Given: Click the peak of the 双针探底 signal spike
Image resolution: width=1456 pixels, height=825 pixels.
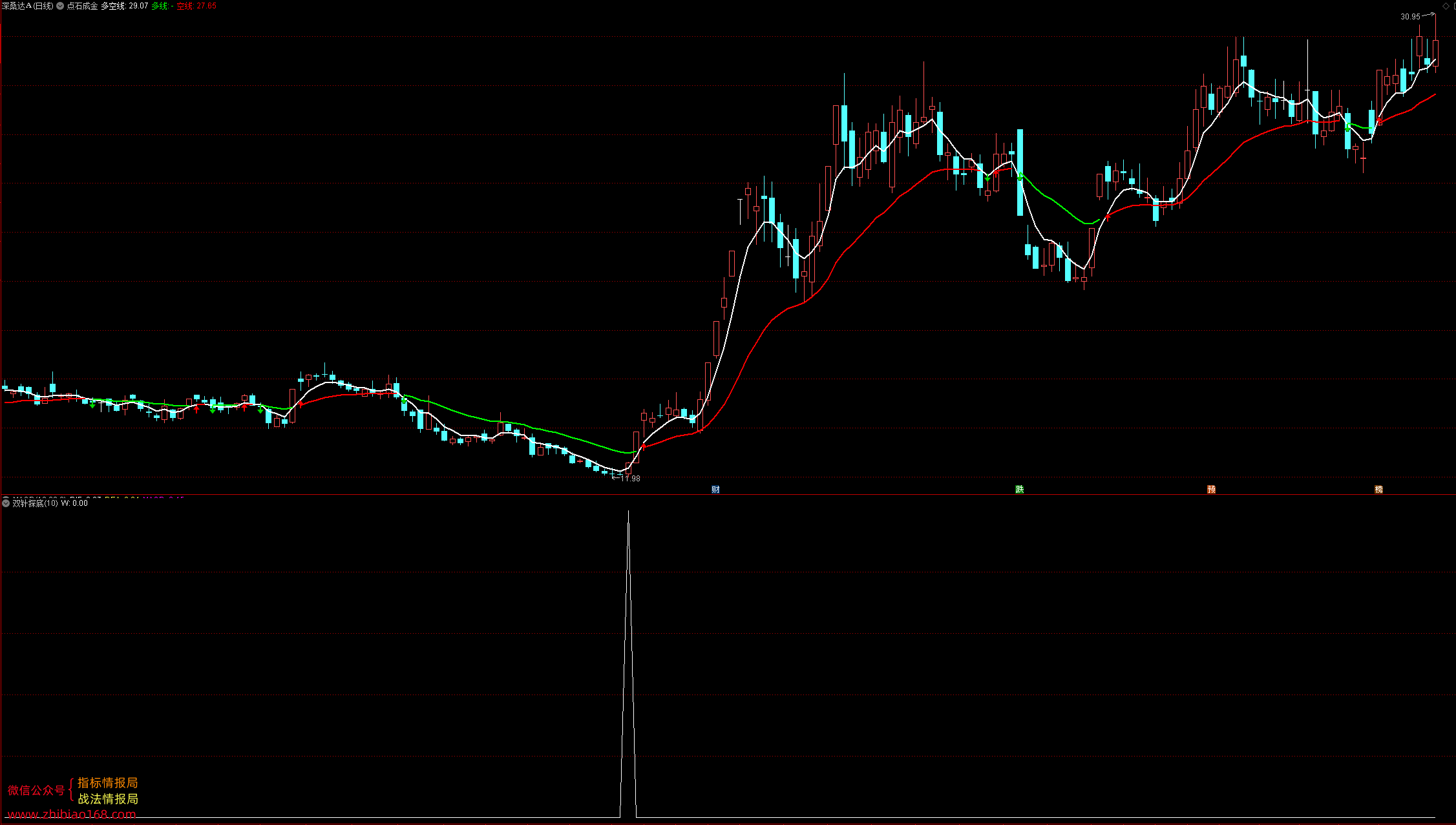Looking at the screenshot, I should (628, 512).
